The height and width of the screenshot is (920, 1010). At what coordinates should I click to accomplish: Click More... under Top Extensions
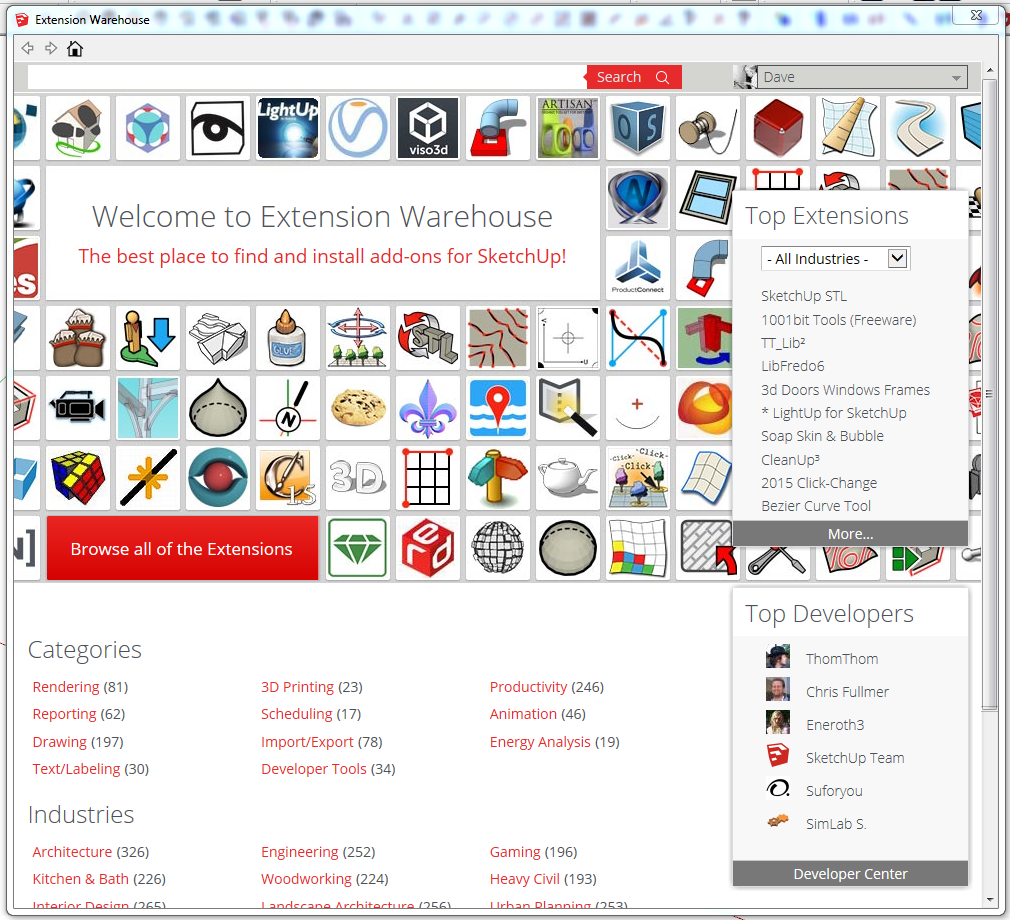(850, 534)
